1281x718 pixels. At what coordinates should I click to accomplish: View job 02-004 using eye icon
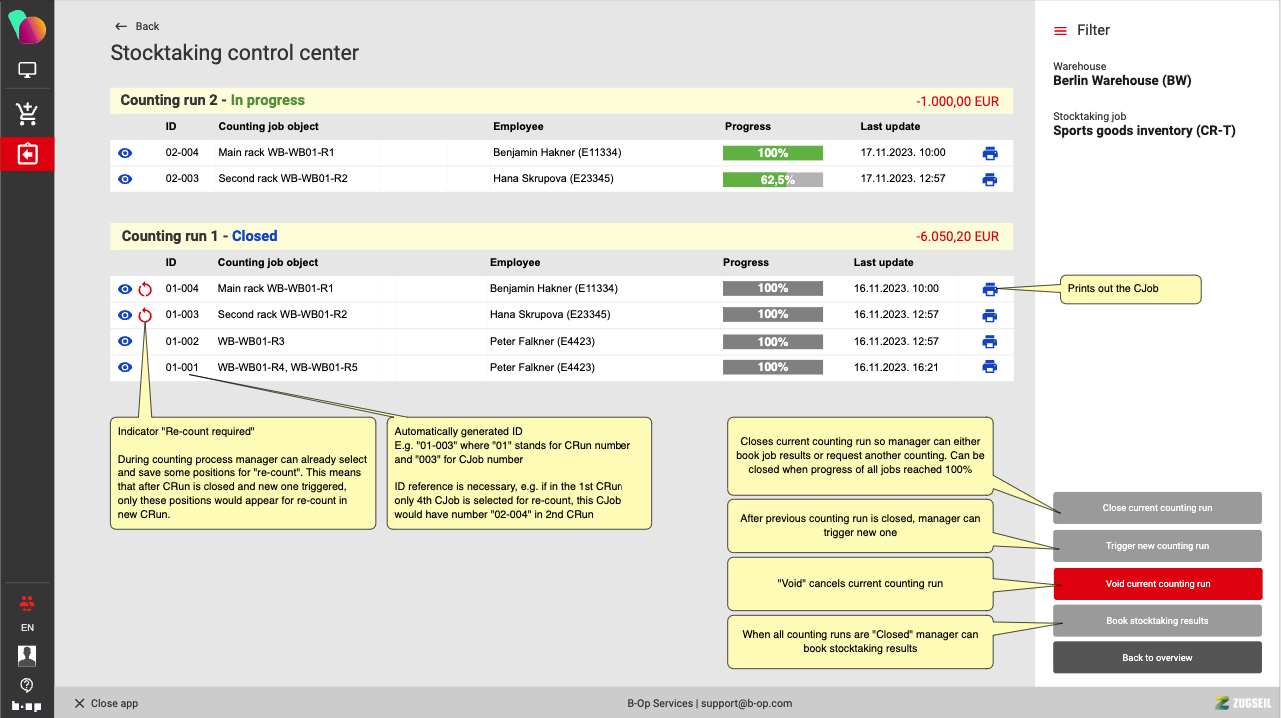tap(125, 153)
